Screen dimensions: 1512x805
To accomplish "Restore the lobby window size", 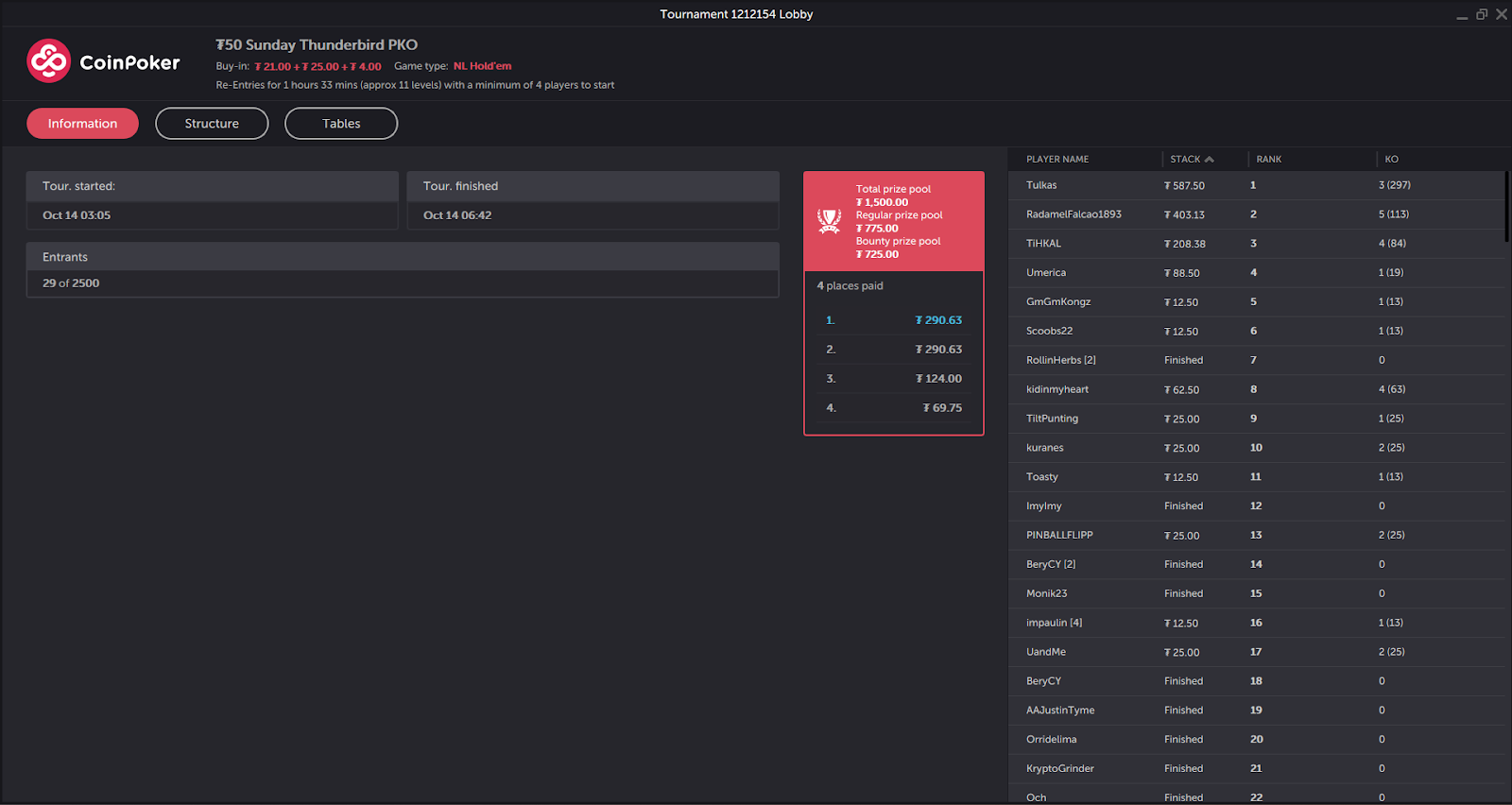I will pos(1482,14).
